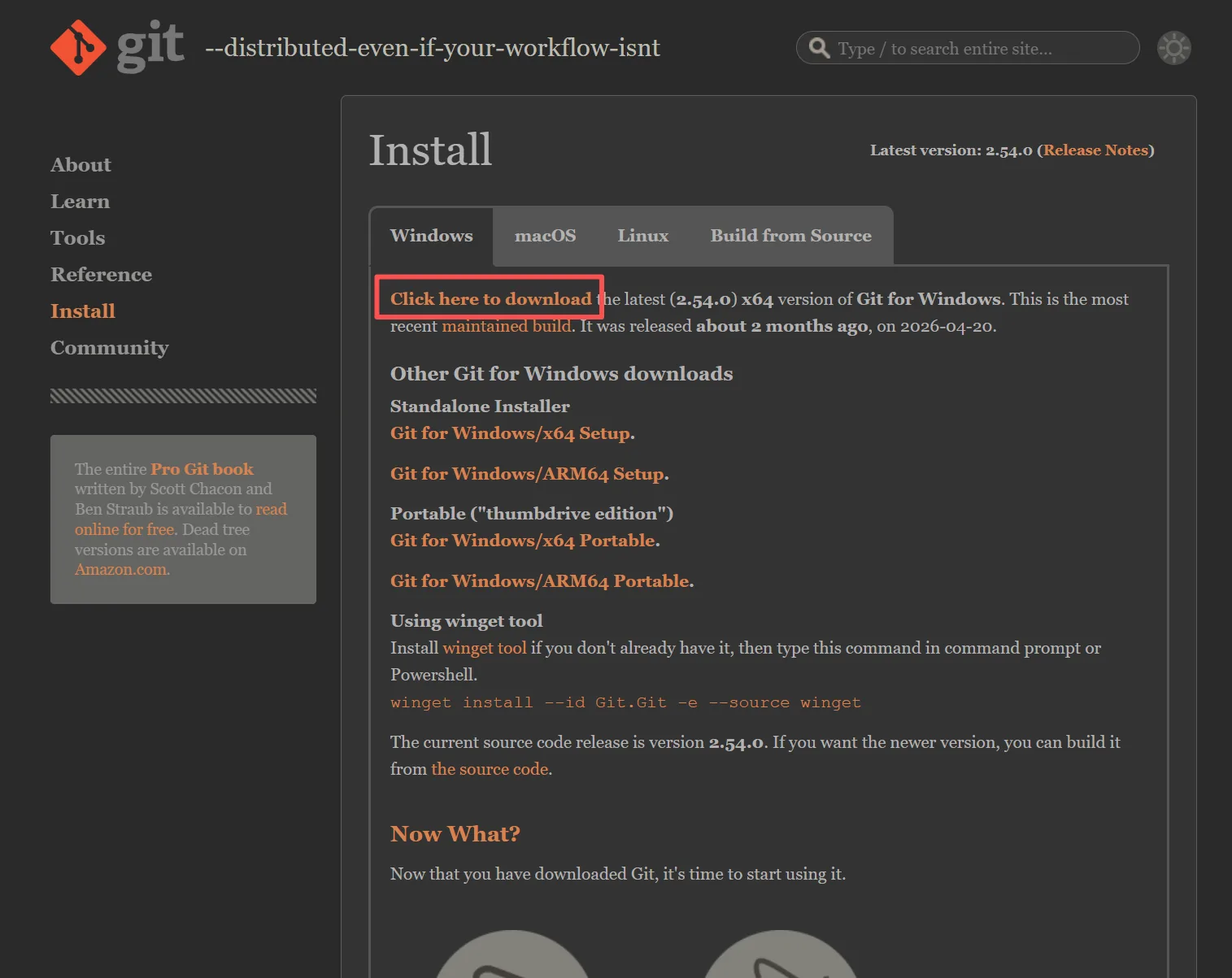
Task: Click the 'git' wordmark text in header
Action: tap(150, 47)
